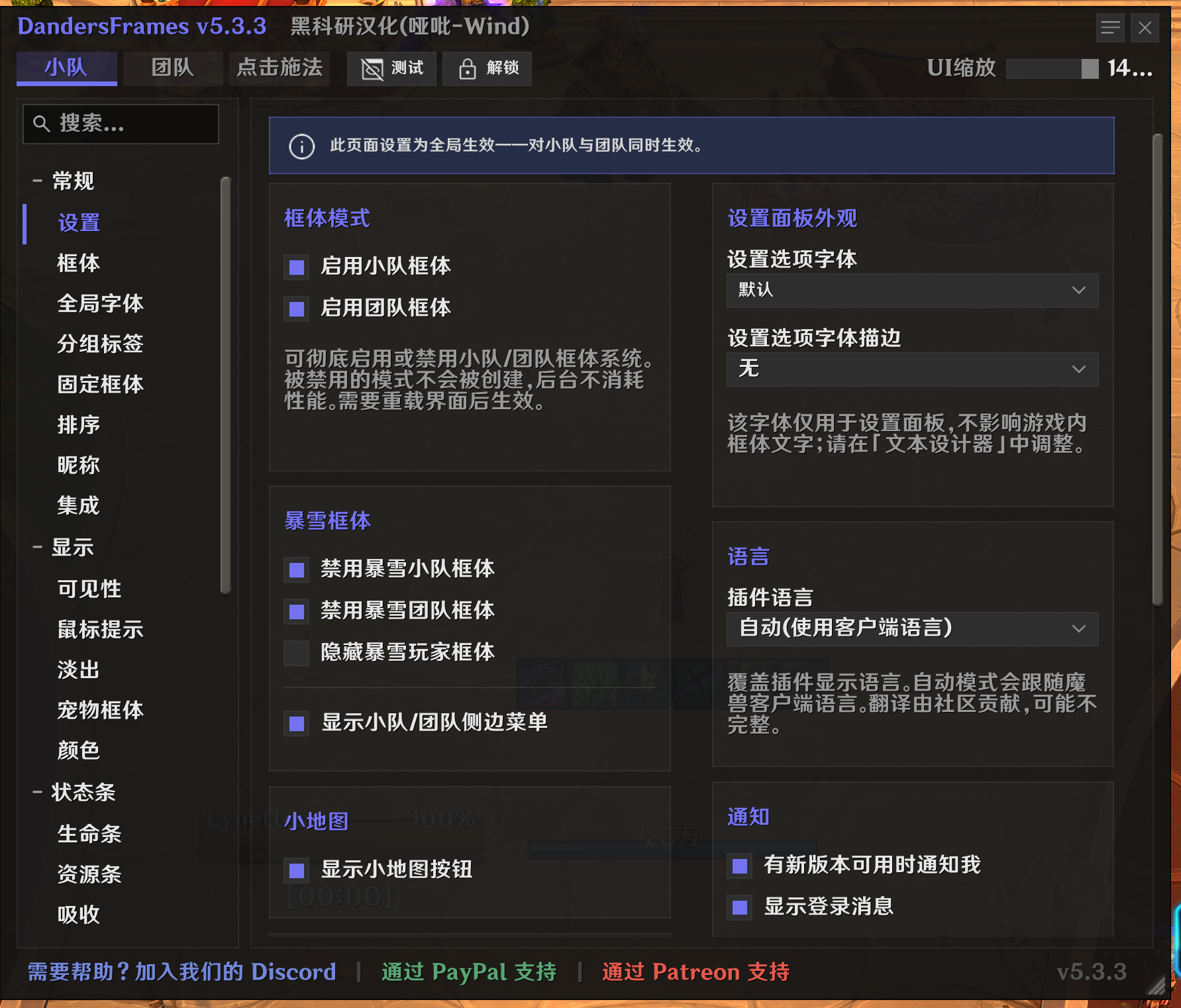1181x1008 pixels.
Task: Toggle the 启用小队框体 checkbox
Action: tap(297, 267)
